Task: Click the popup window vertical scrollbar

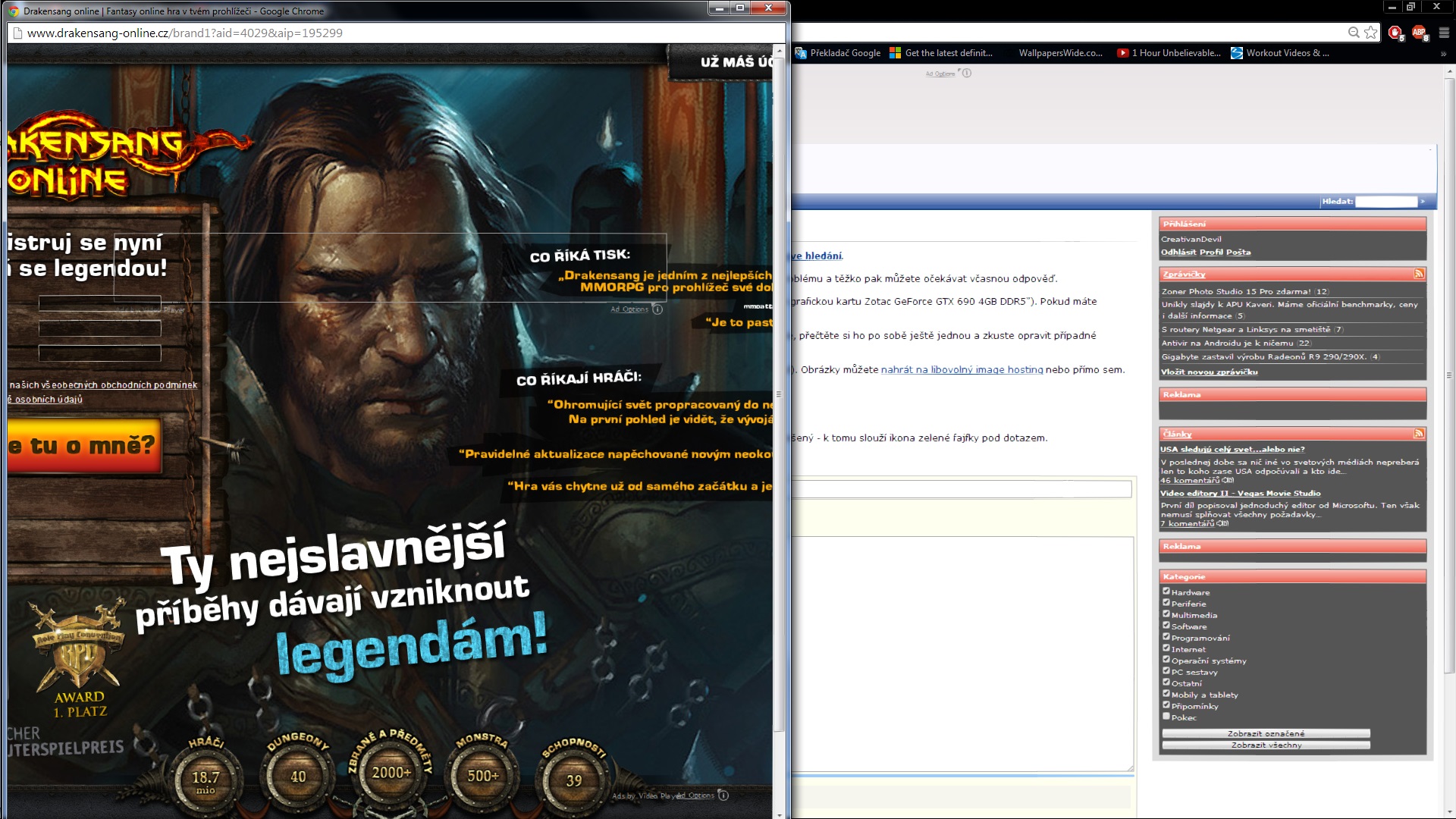Action: coord(778,394)
